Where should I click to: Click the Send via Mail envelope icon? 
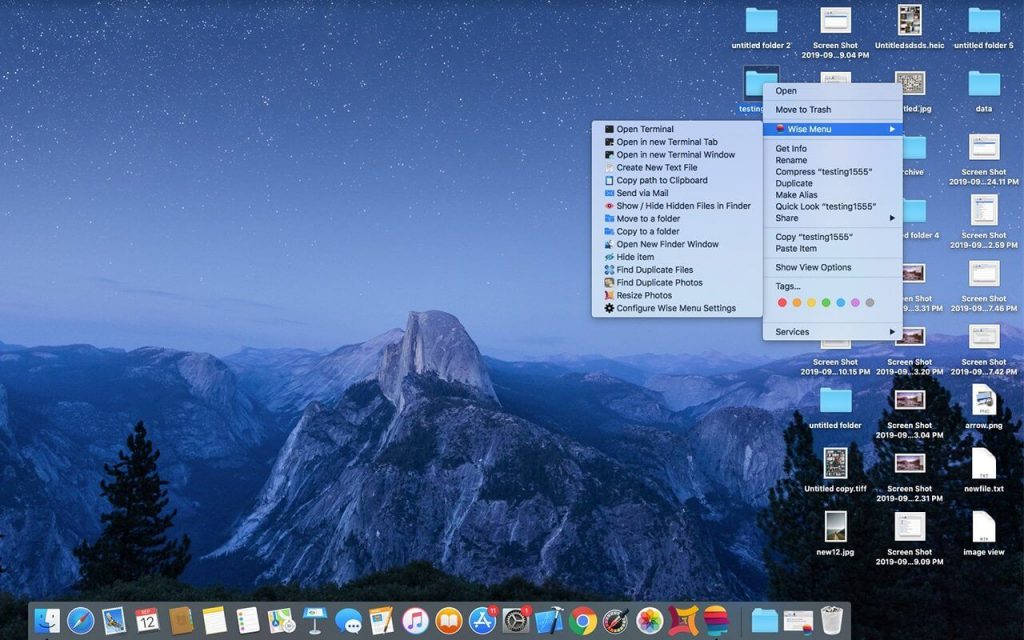609,193
